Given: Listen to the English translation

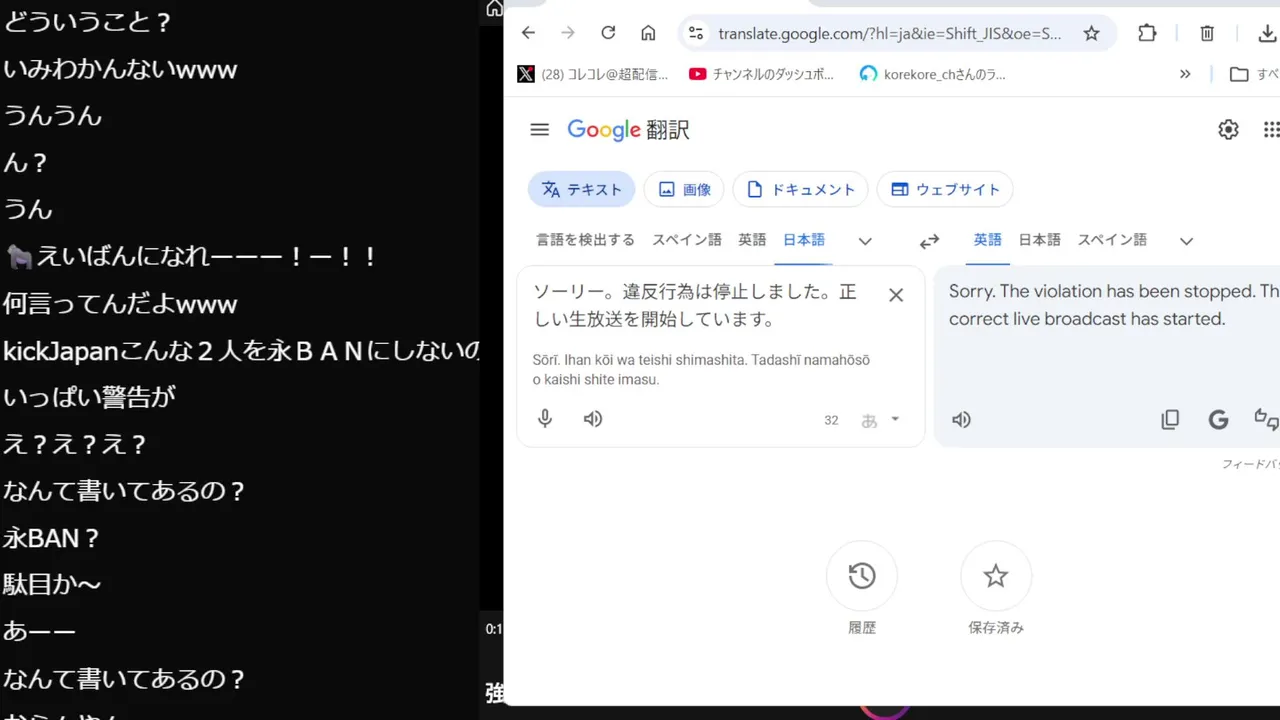Looking at the screenshot, I should tap(961, 420).
